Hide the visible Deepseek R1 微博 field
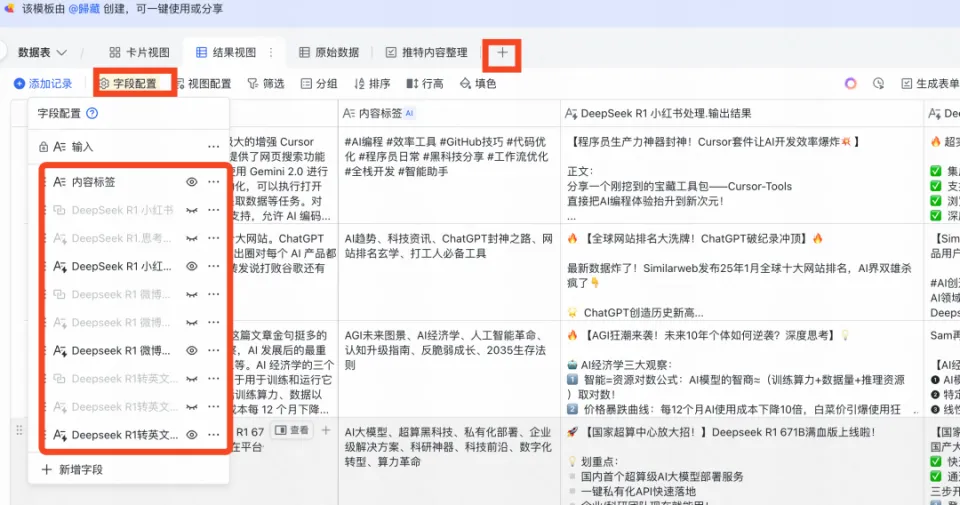Image resolution: width=960 pixels, height=505 pixels. pos(192,351)
